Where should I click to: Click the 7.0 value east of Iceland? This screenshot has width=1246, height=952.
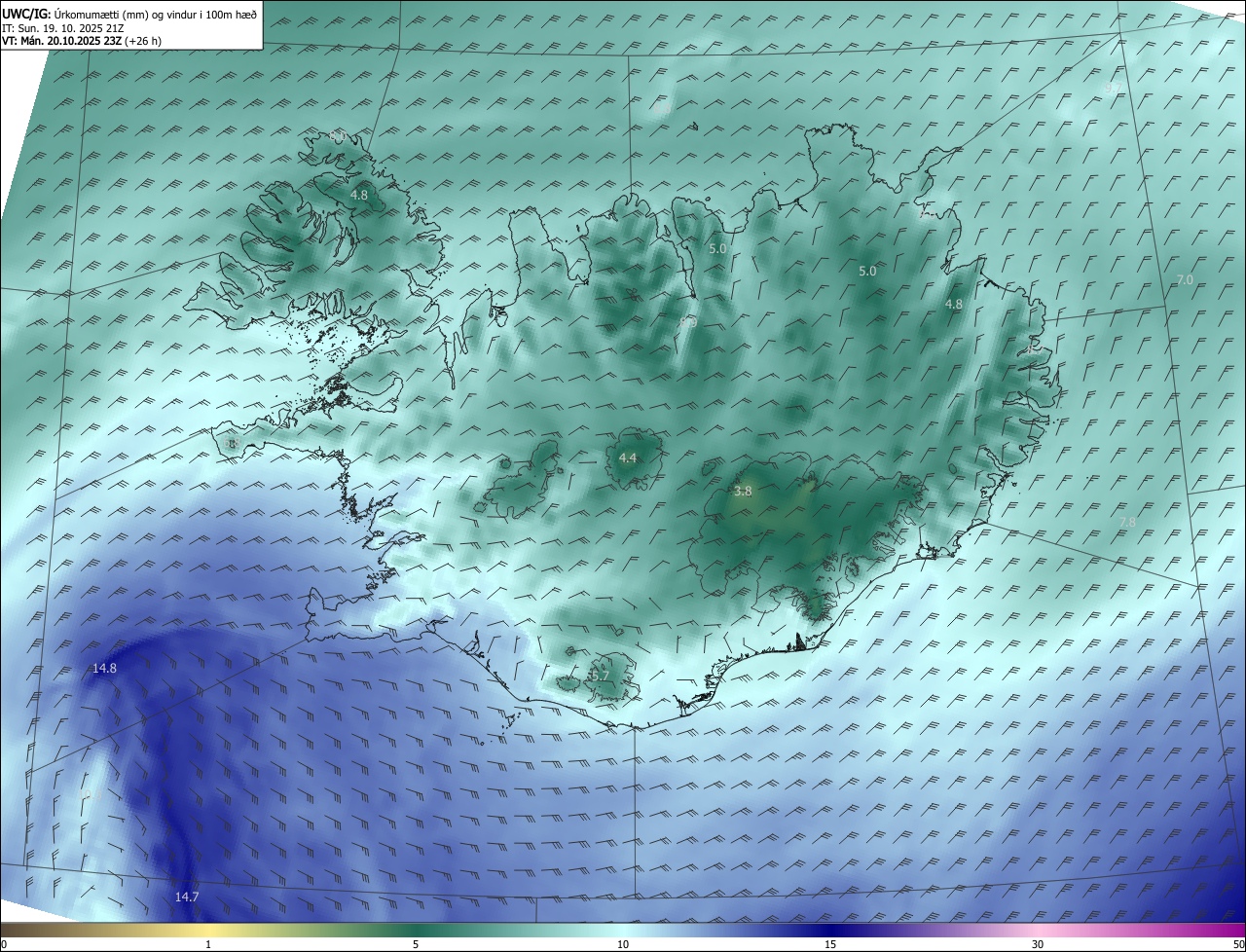coord(1185,279)
